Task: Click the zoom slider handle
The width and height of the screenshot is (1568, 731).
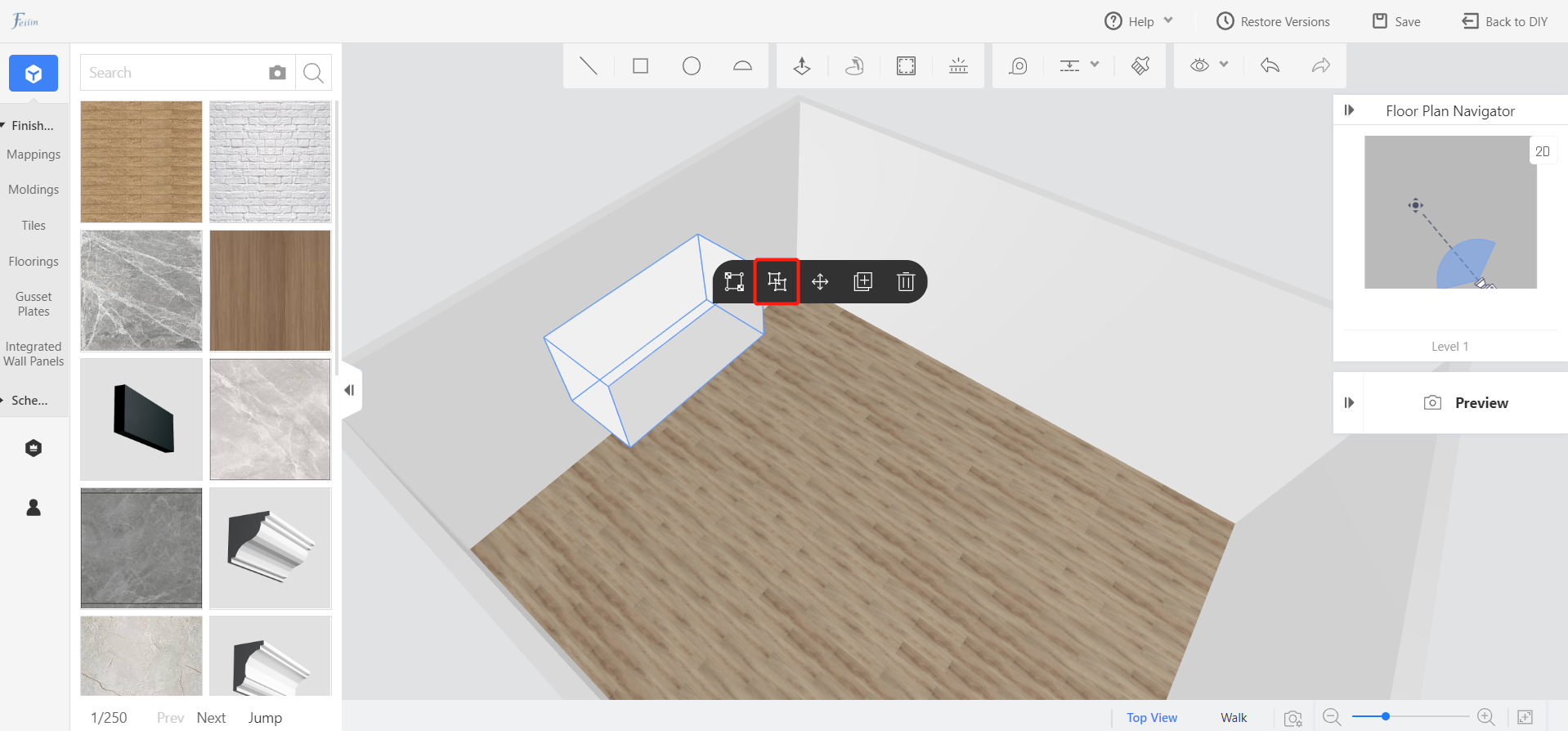Action: (1386, 717)
